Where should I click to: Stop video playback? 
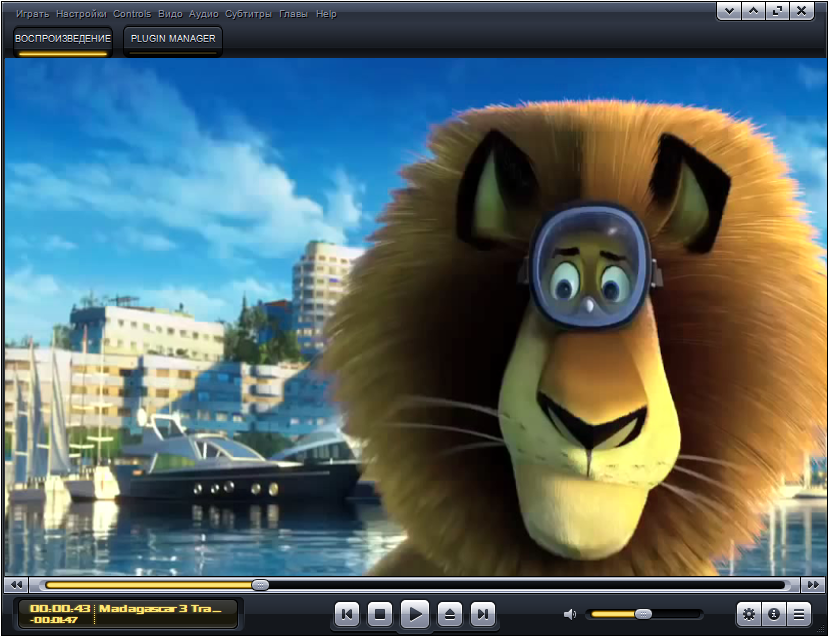tap(380, 614)
